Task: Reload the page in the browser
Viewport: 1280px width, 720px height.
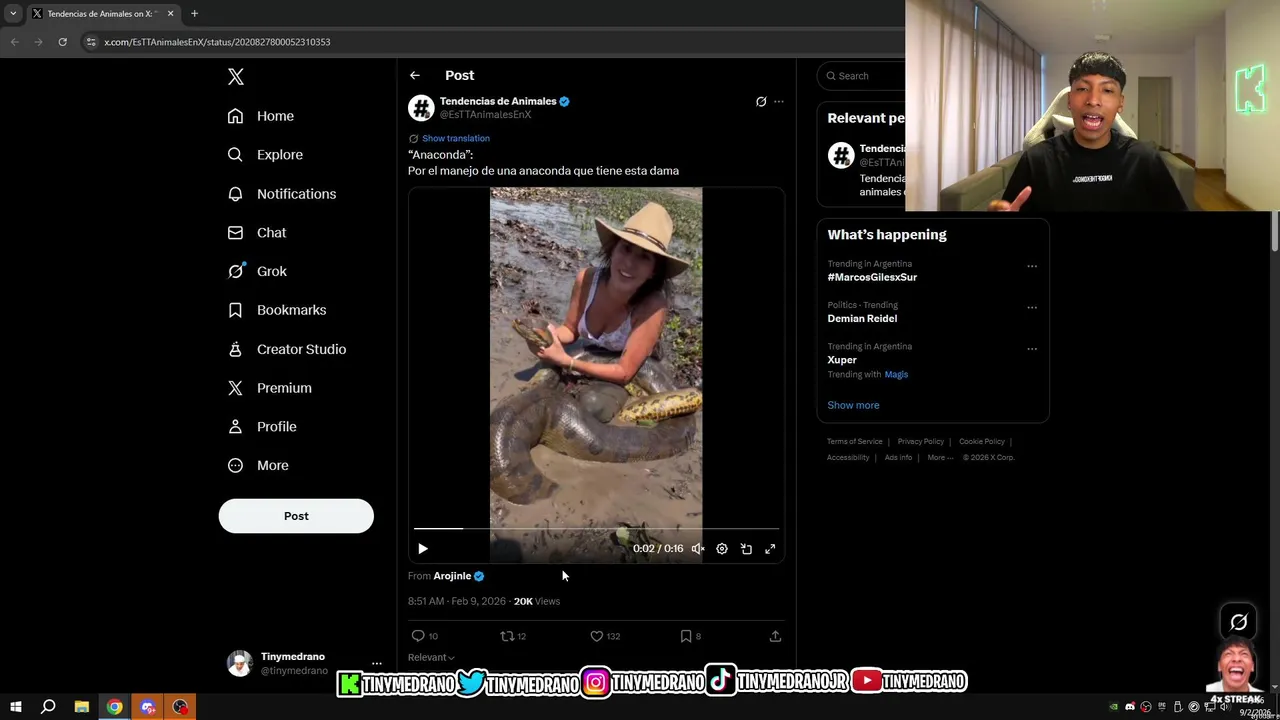Action: (x=62, y=42)
